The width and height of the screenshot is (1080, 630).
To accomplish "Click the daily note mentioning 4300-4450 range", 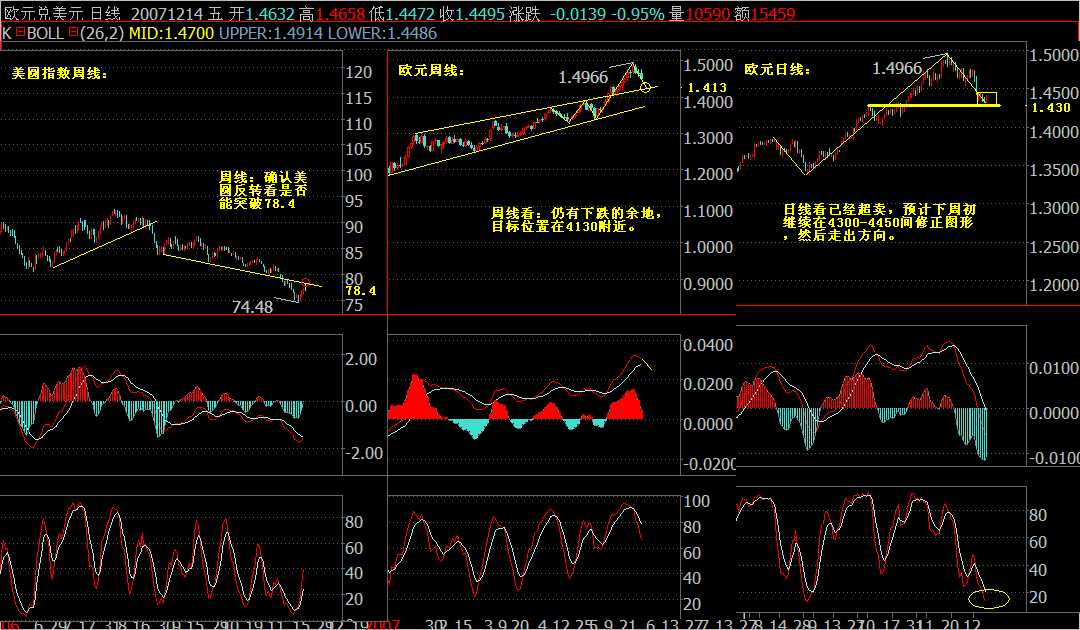I will 880,222.
